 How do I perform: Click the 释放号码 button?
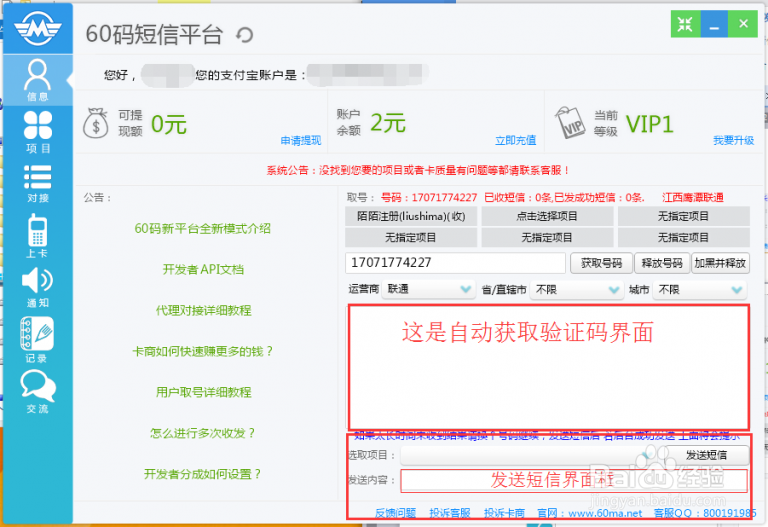tap(662, 263)
